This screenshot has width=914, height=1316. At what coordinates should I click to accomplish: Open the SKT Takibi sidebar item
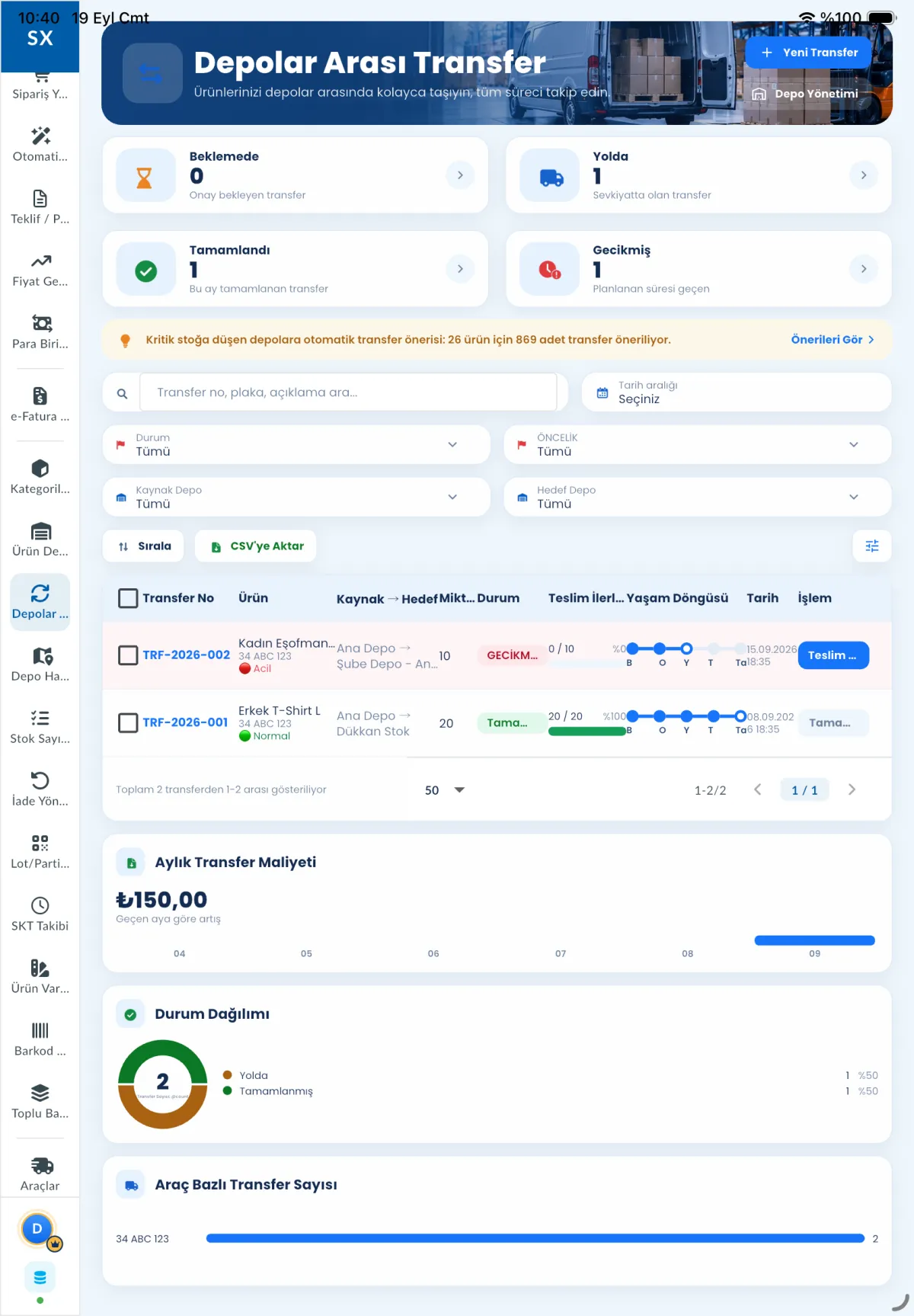click(40, 914)
